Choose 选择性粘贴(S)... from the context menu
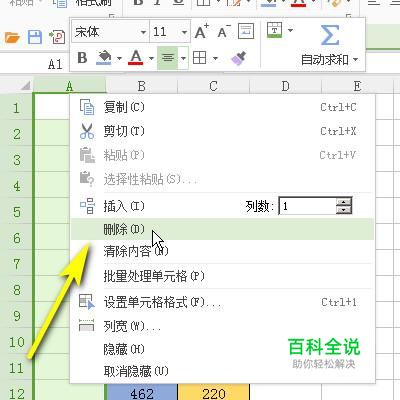400x400 pixels. click(222, 180)
